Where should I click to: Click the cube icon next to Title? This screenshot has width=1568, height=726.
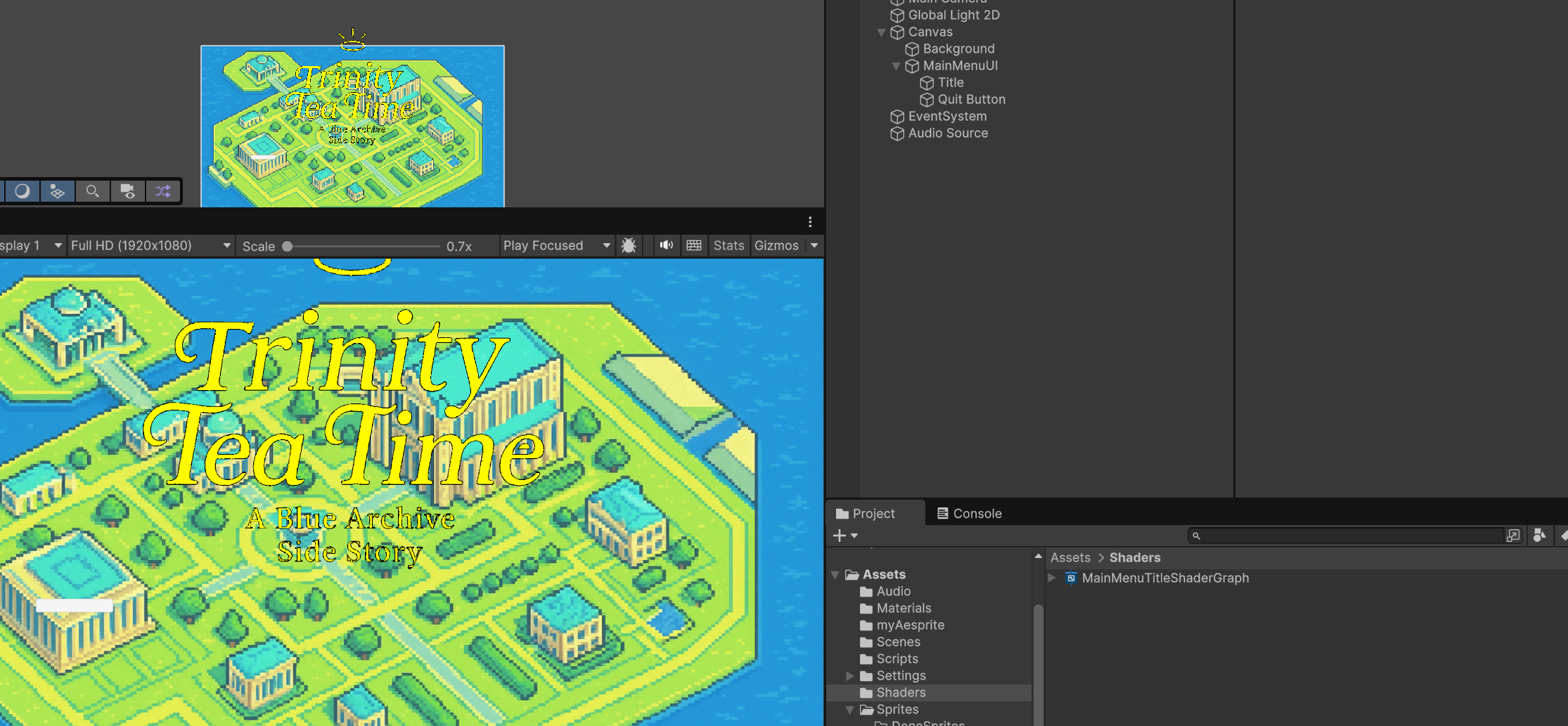pos(927,83)
